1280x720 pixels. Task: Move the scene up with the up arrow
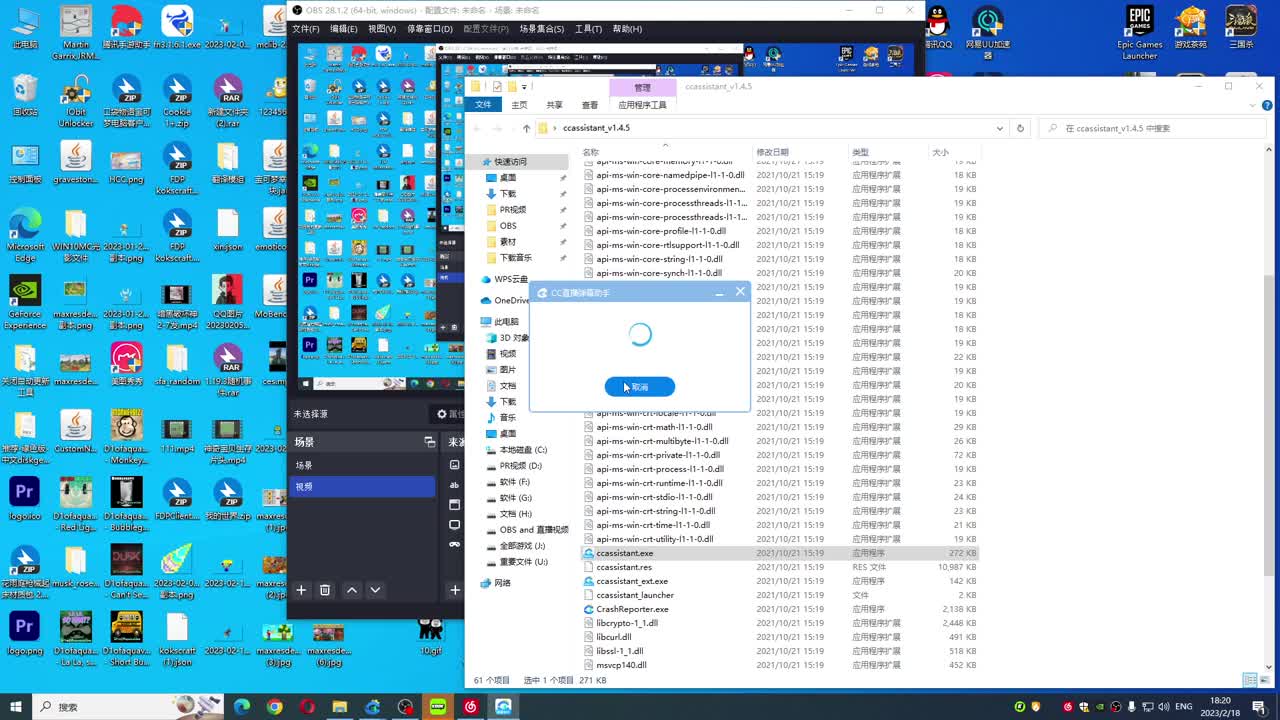[352, 590]
